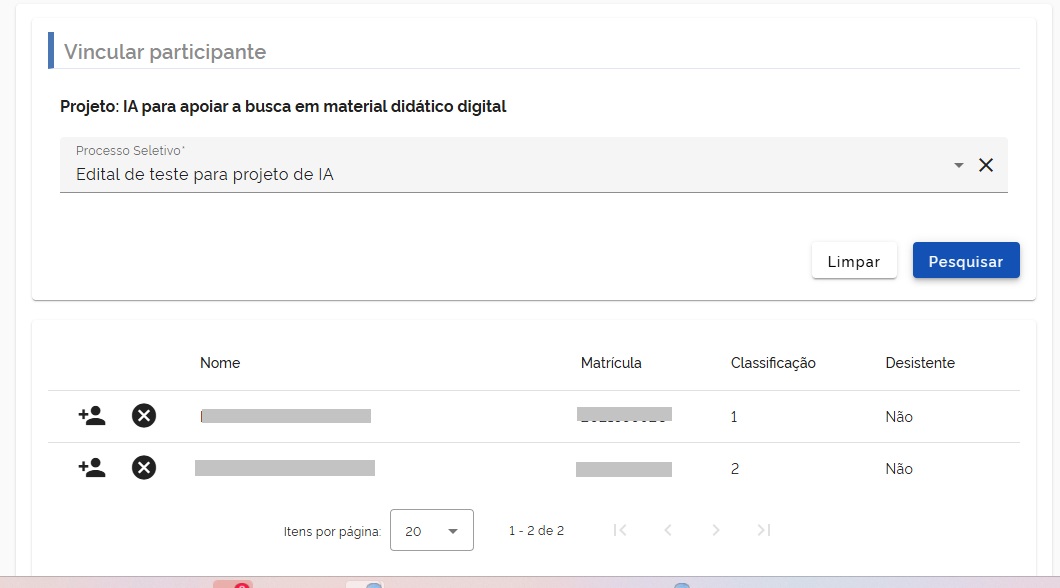The height and width of the screenshot is (588, 1060).
Task: Remove the participant with classification 1
Action: coord(144,416)
